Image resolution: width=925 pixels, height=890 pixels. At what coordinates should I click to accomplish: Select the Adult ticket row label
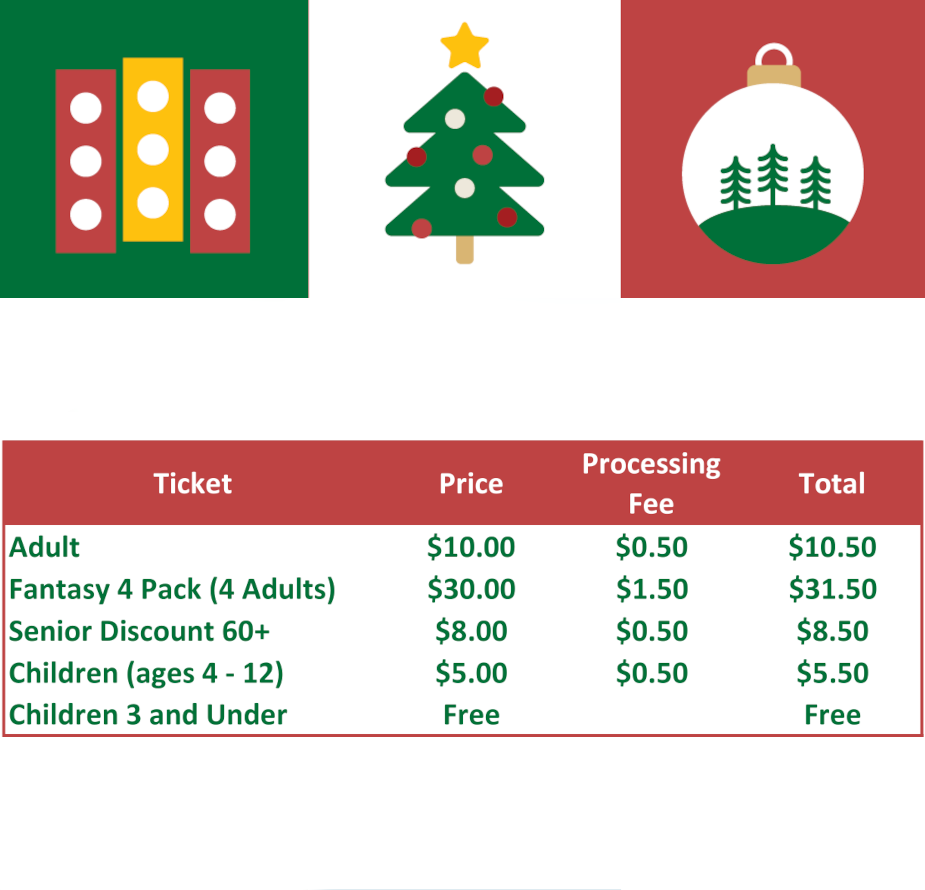tap(45, 547)
